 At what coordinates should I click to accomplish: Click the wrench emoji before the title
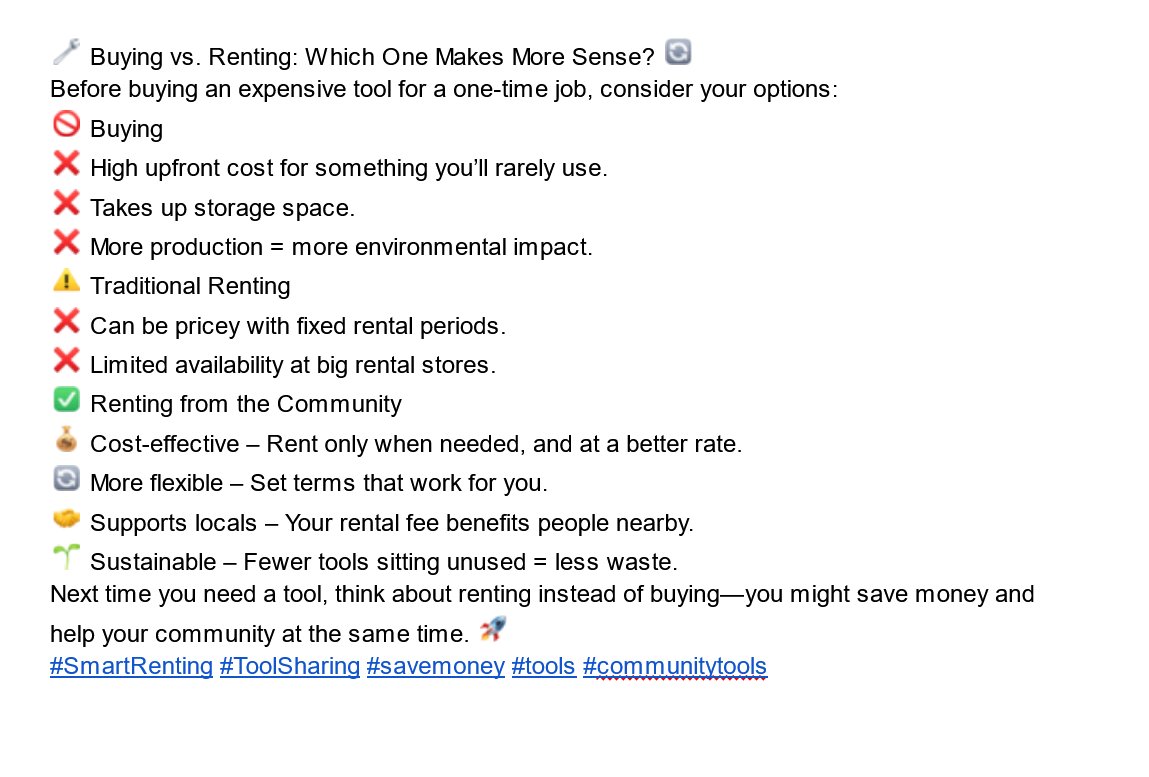click(66, 52)
